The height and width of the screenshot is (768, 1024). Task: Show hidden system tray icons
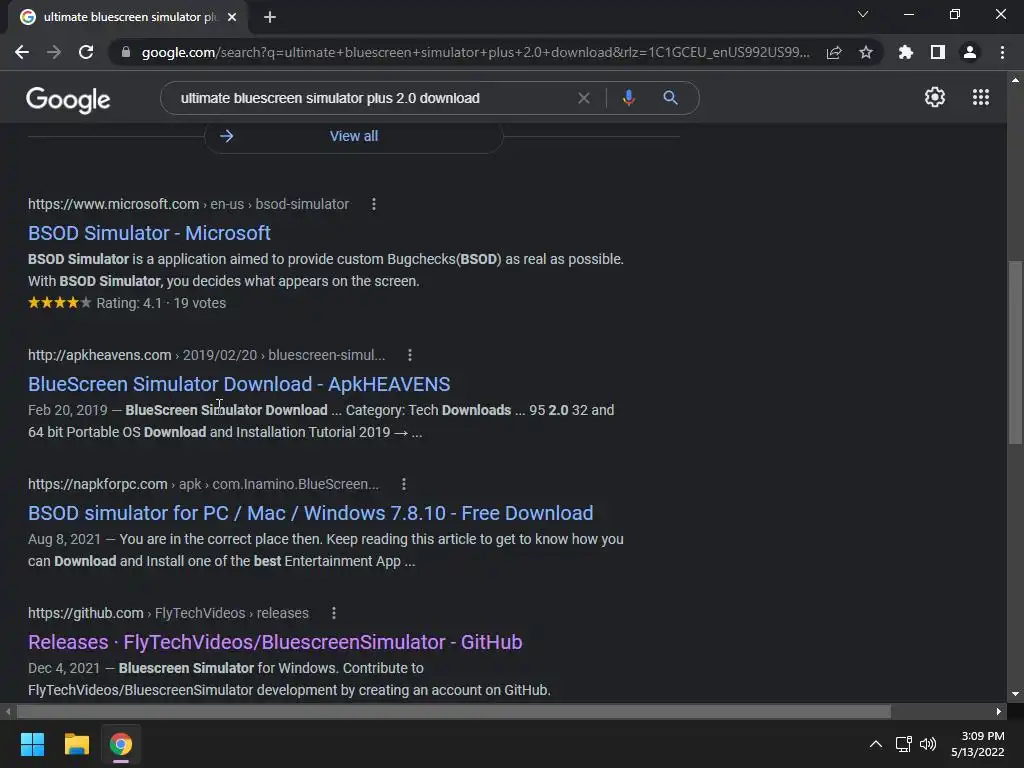[x=876, y=744]
